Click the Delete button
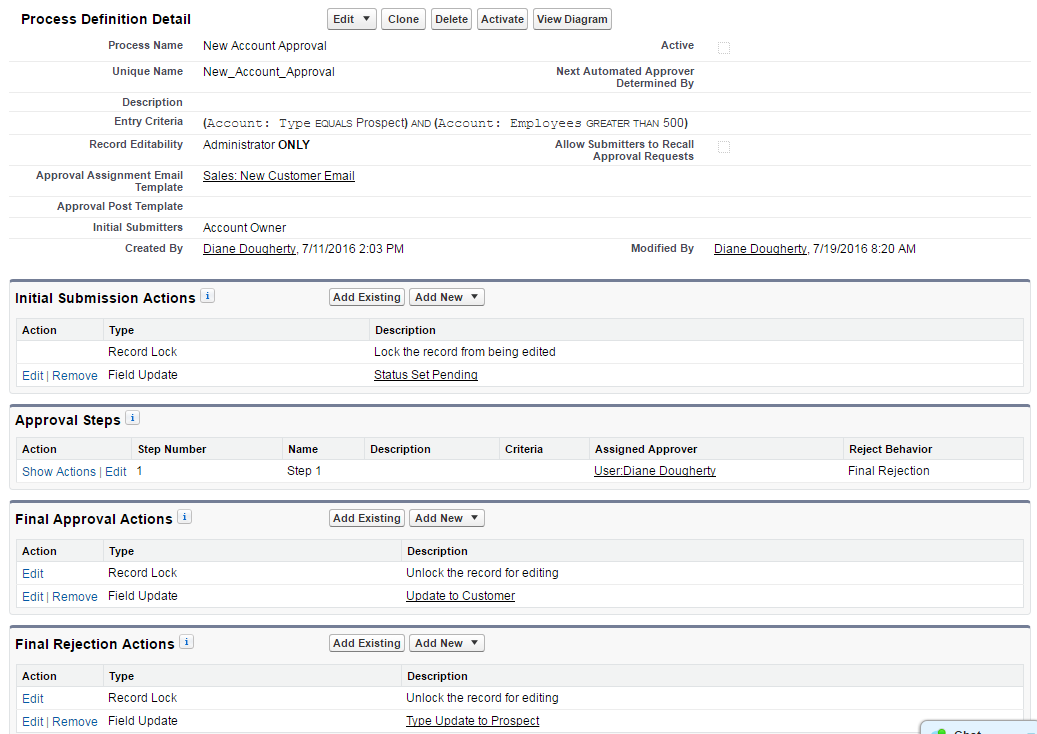Screen dimensions: 1037x734 pos(451,19)
